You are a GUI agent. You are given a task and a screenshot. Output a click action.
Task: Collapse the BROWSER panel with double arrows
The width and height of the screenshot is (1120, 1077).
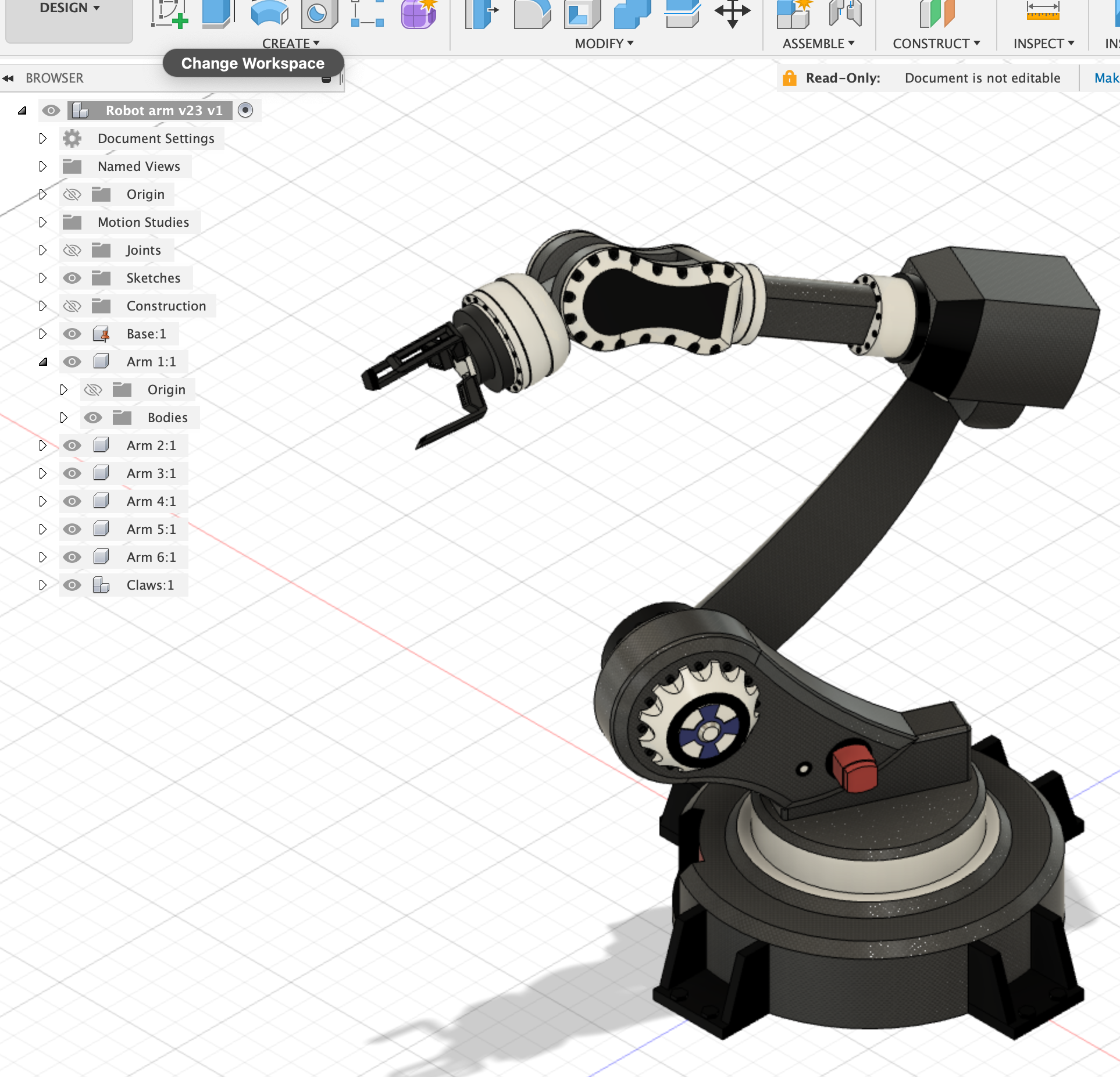click(x=8, y=78)
